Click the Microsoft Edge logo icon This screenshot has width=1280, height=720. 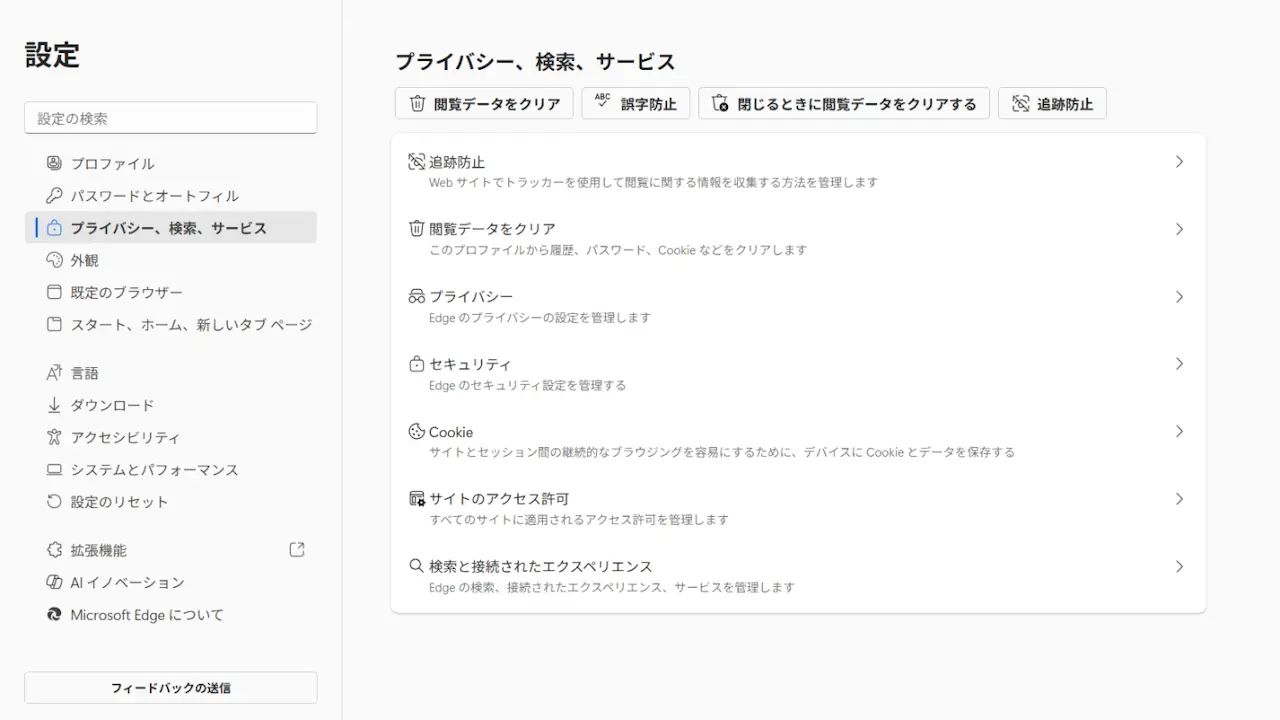[54, 614]
